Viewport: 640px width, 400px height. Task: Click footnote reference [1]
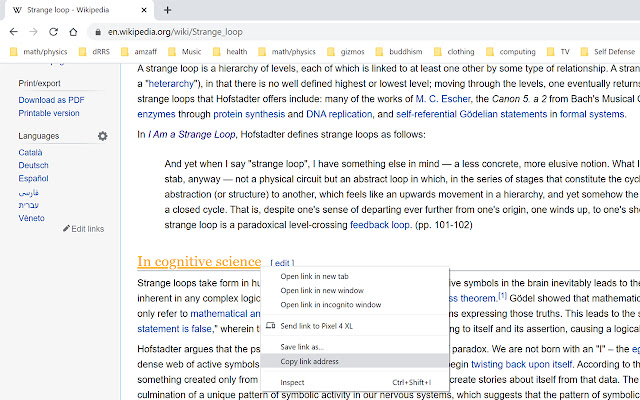tap(502, 296)
